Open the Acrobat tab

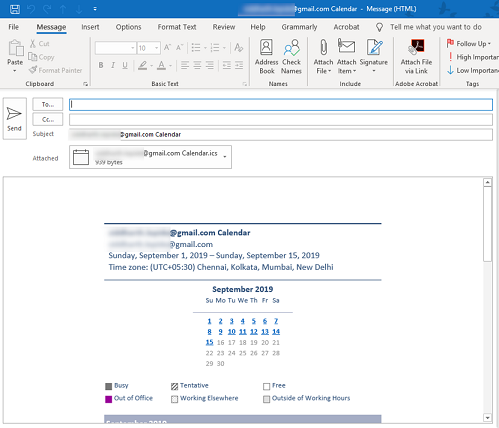pyautogui.click(x=347, y=27)
